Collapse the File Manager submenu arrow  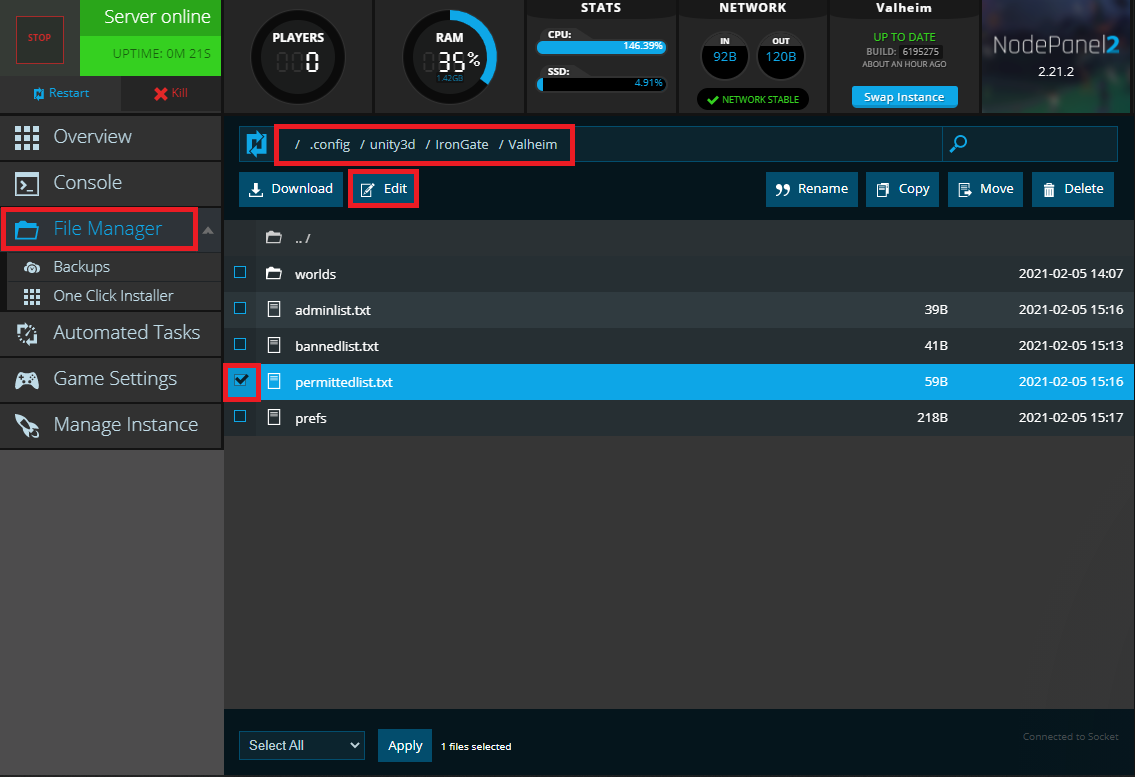pos(208,230)
